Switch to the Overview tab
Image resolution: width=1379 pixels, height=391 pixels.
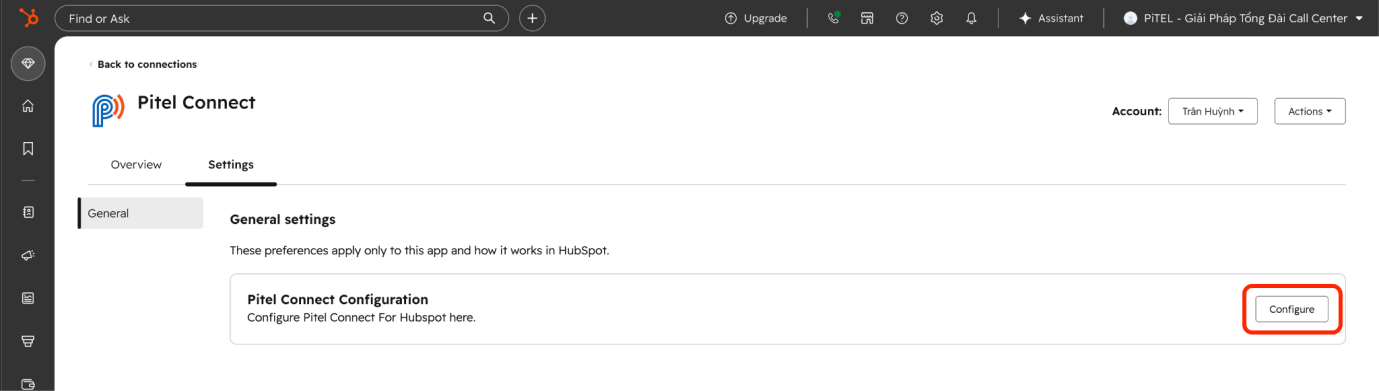(x=136, y=165)
